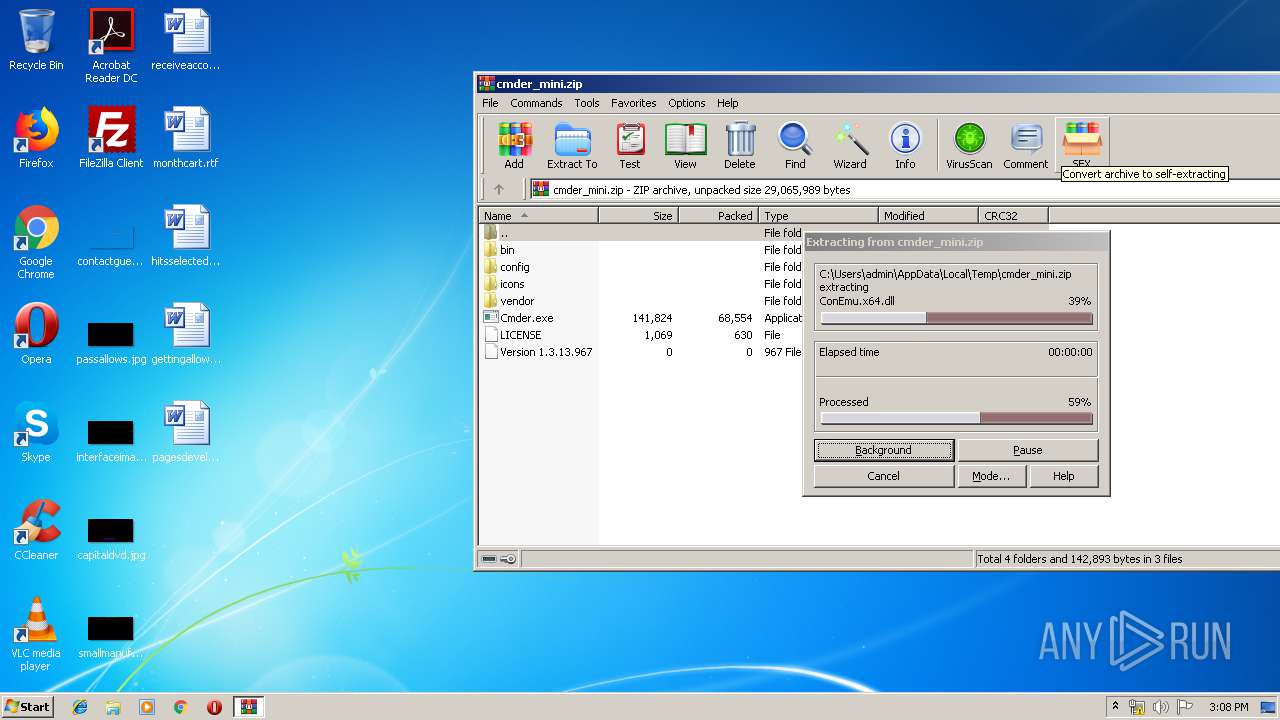Click the View toolbar icon

[685, 146]
